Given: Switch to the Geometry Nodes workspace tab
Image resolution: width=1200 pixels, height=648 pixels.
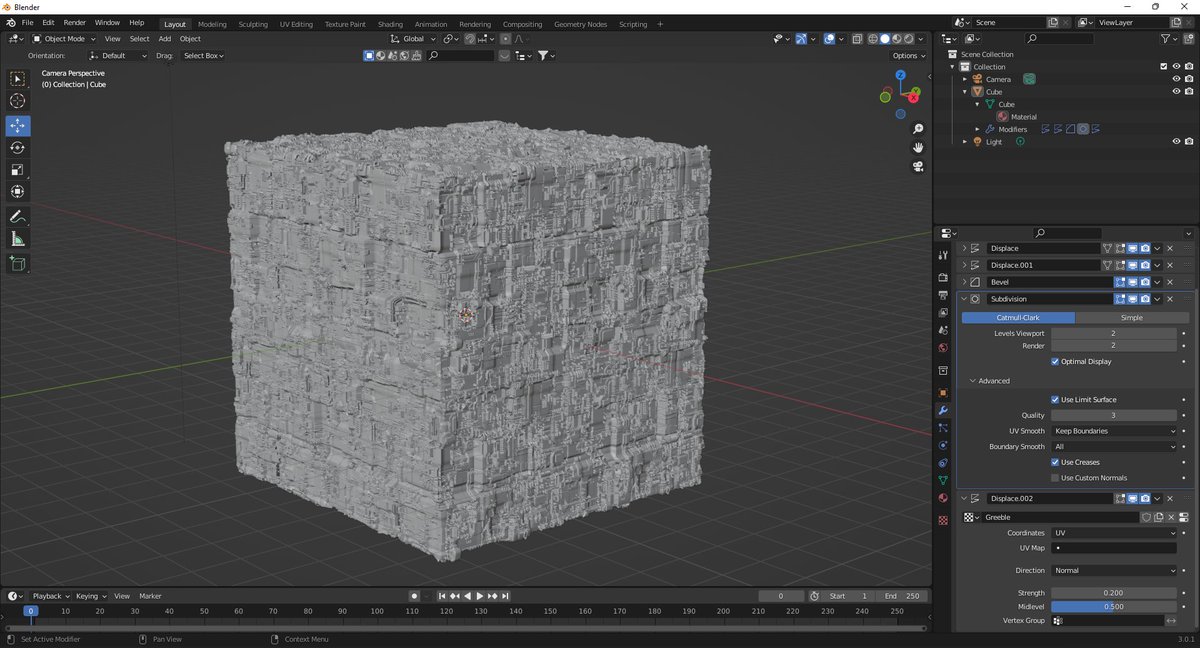Looking at the screenshot, I should (580, 24).
